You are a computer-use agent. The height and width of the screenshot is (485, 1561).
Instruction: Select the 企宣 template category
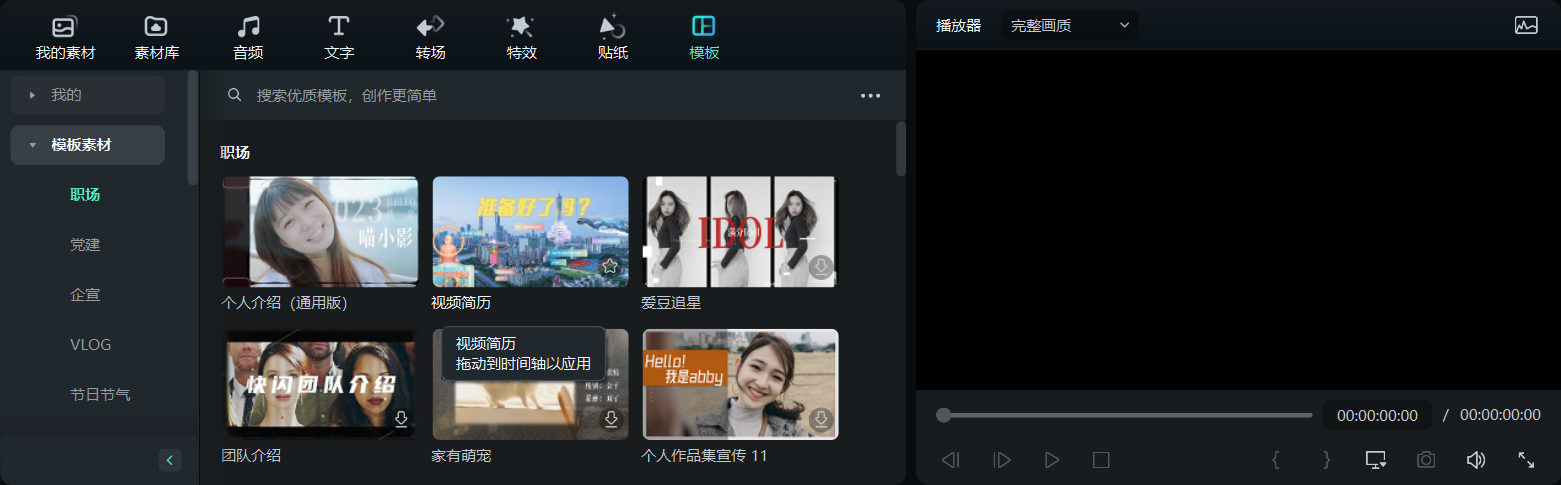pyautogui.click(x=85, y=295)
